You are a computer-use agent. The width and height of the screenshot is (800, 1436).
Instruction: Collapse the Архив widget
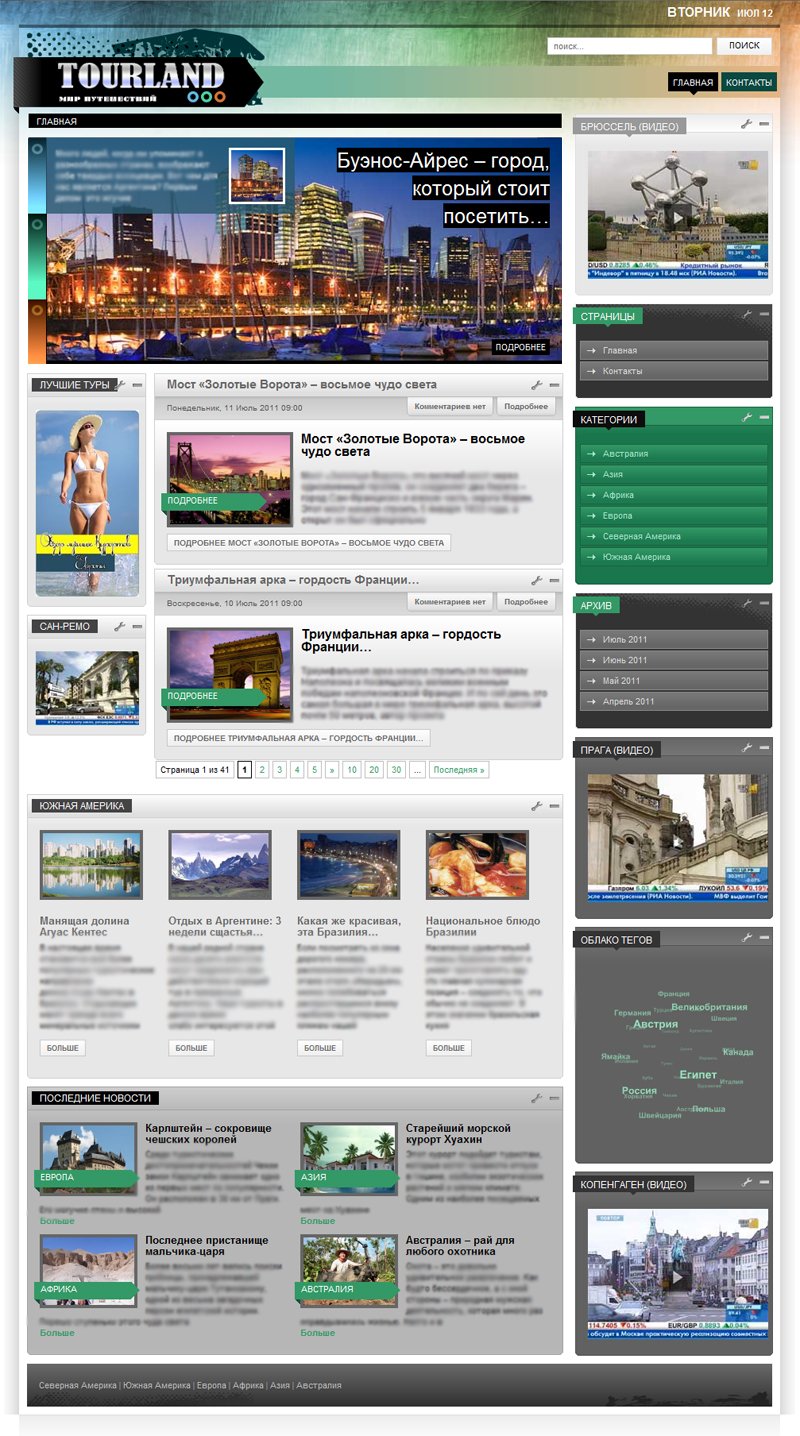[764, 603]
